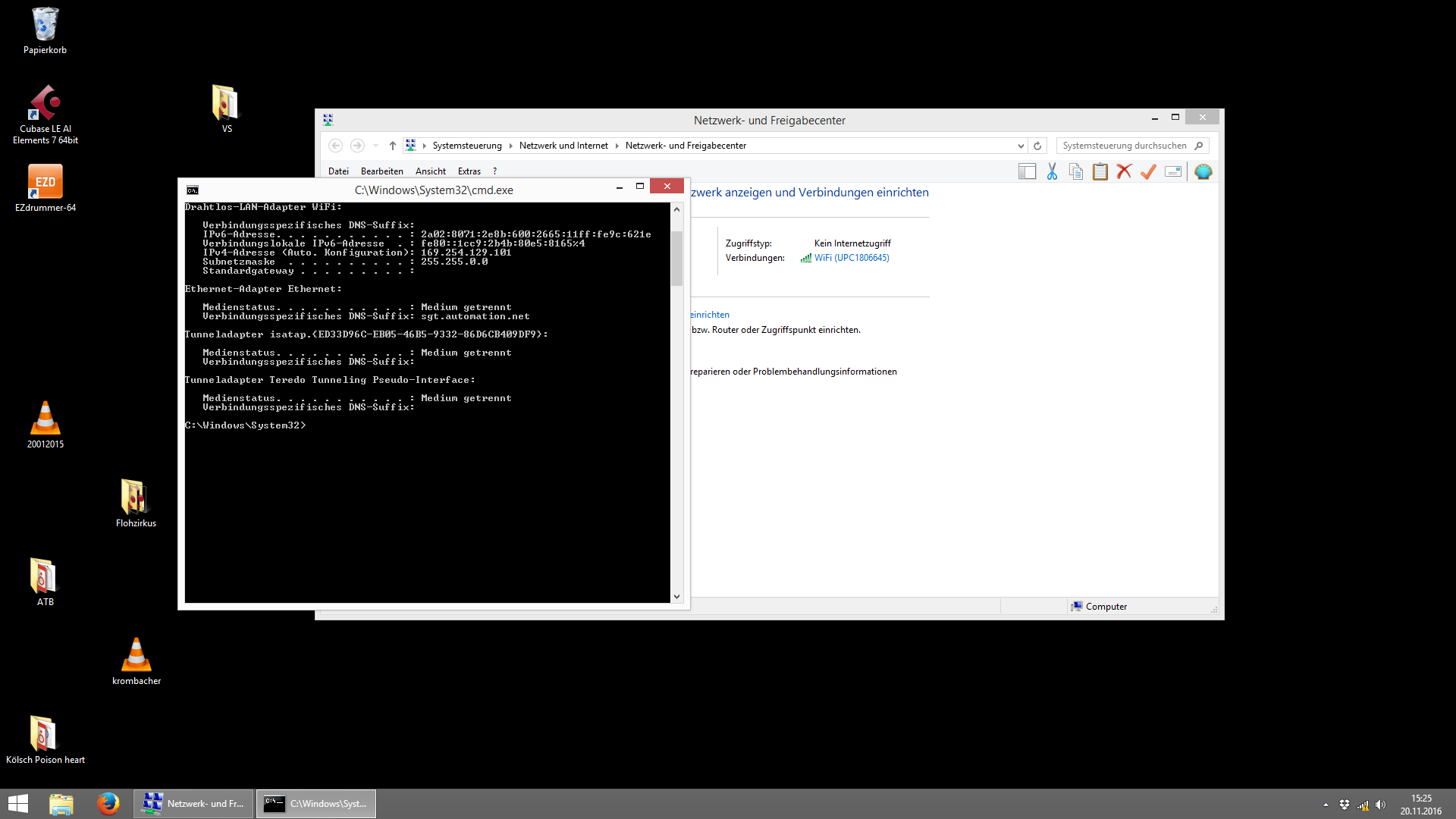
Task: Refresh the Control Panel address bar
Action: [x=1037, y=146]
